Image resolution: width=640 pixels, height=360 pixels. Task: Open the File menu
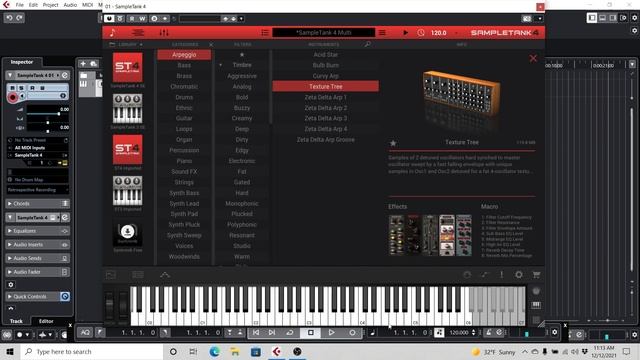point(20,5)
